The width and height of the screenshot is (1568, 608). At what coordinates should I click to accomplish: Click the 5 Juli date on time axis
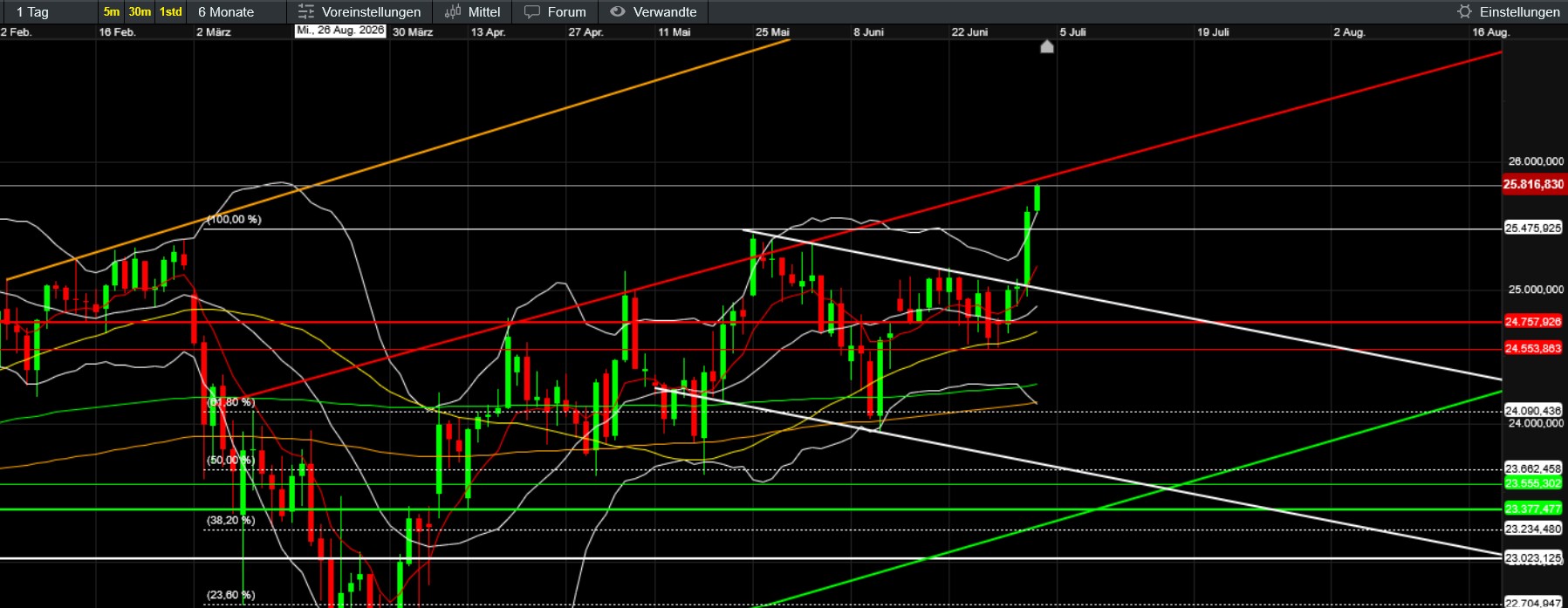coord(1072,32)
